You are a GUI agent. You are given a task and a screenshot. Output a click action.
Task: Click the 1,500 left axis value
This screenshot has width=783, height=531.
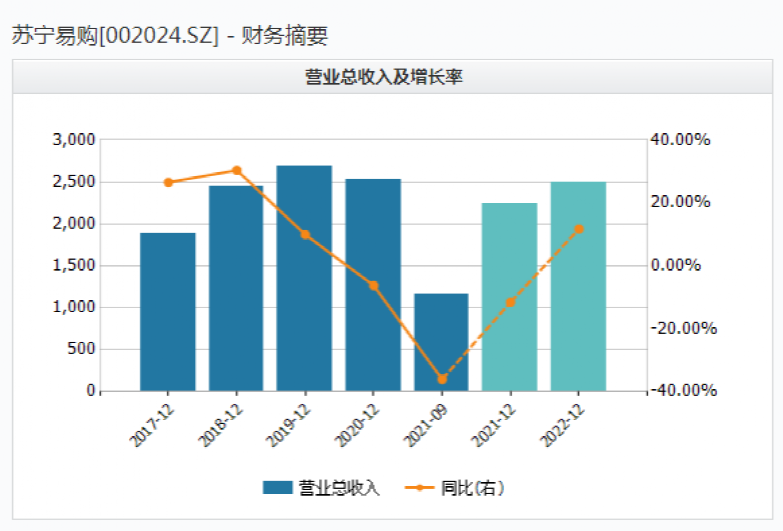click(74, 265)
